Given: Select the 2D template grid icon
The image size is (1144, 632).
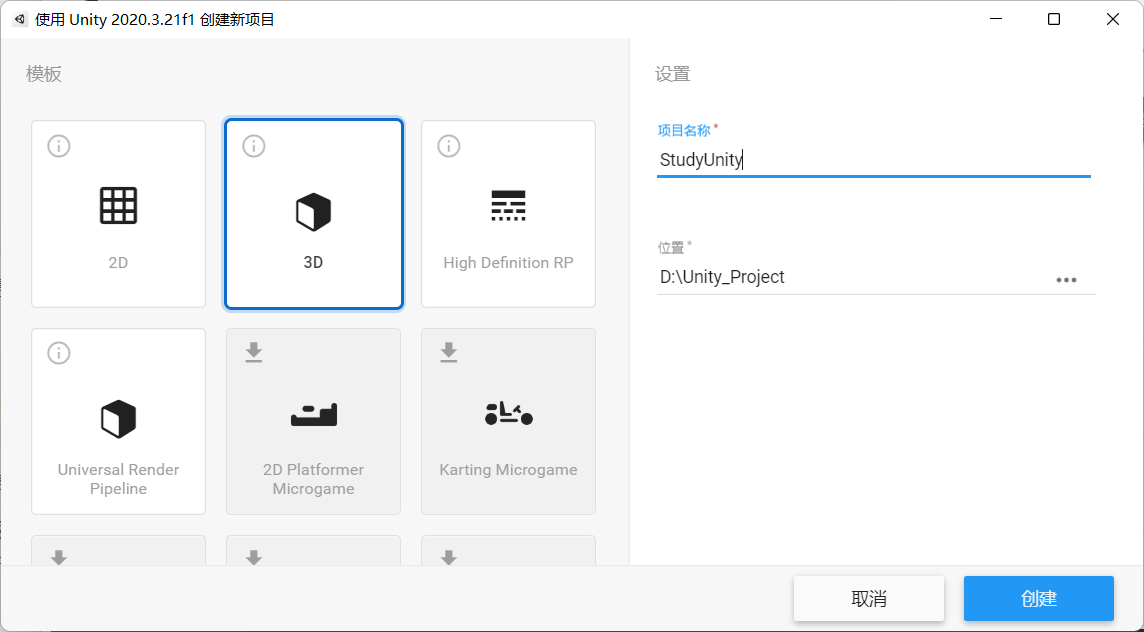Looking at the screenshot, I should [x=118, y=205].
